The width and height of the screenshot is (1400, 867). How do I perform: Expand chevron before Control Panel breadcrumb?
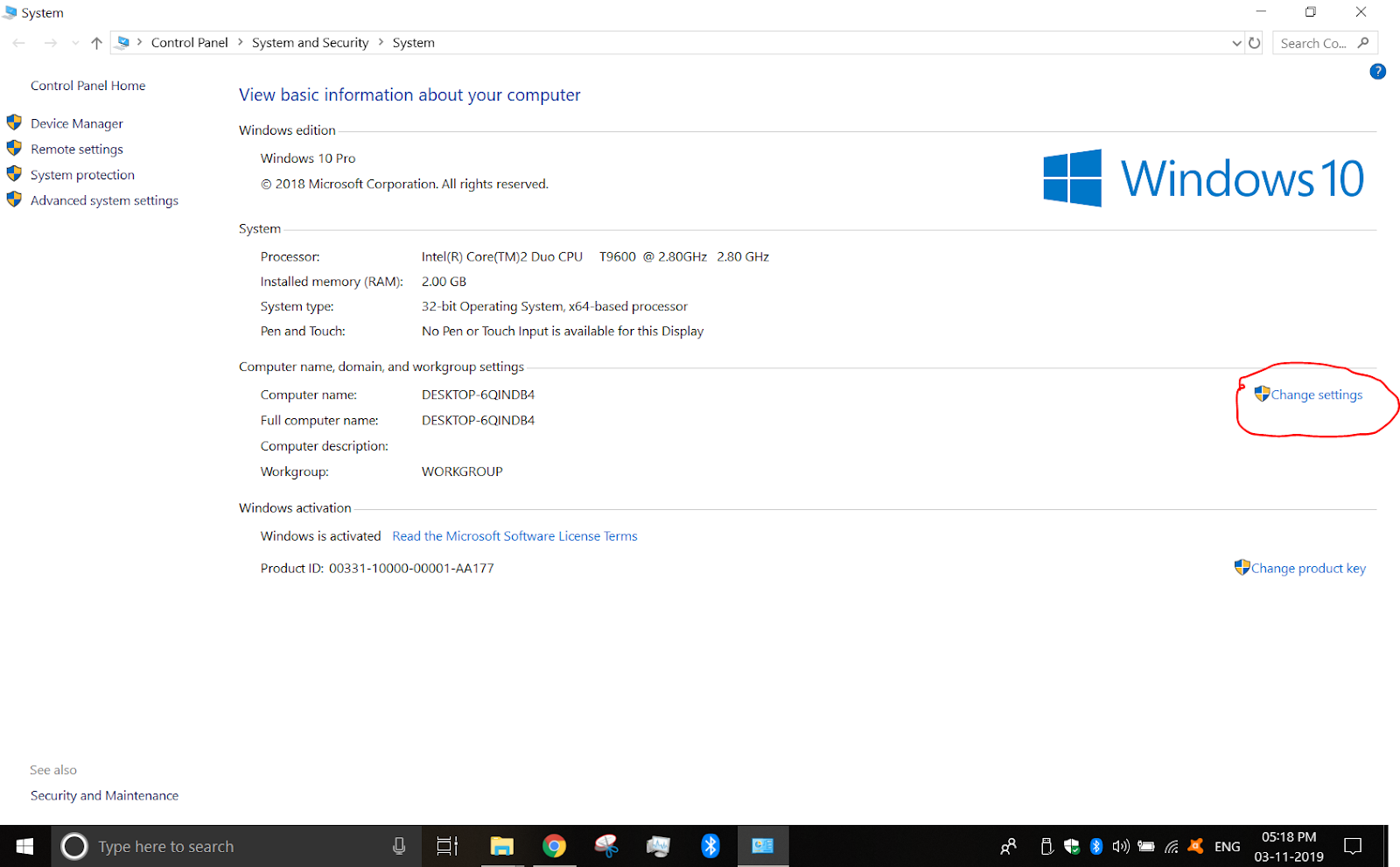pos(139,42)
